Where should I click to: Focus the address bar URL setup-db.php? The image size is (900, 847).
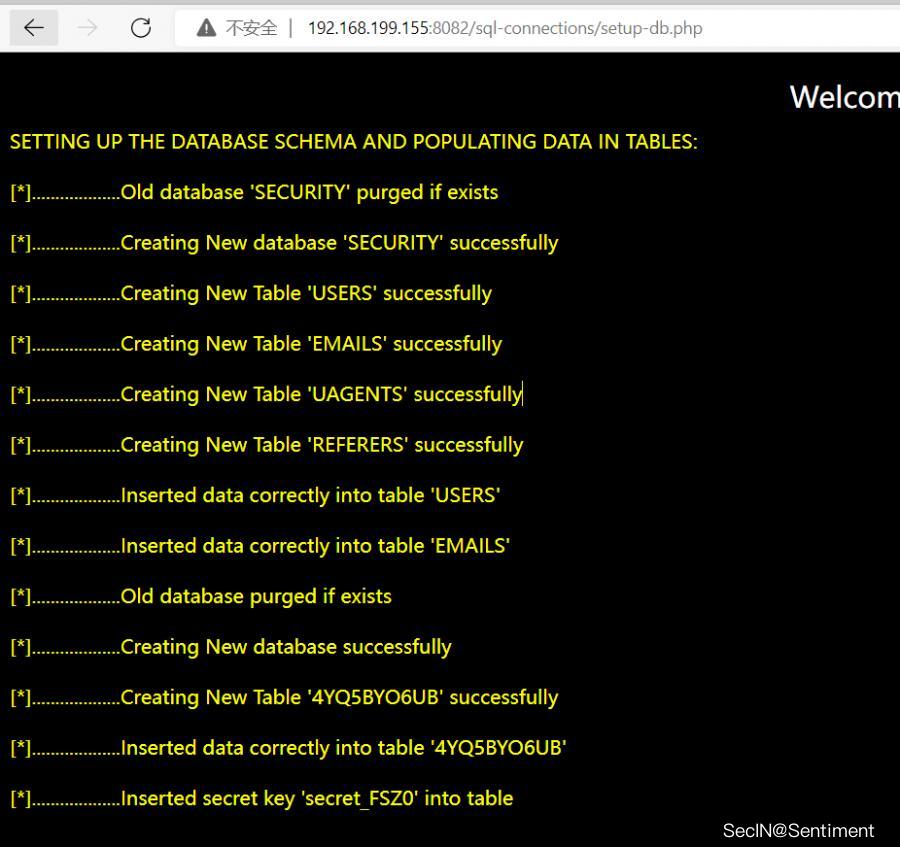[505, 28]
